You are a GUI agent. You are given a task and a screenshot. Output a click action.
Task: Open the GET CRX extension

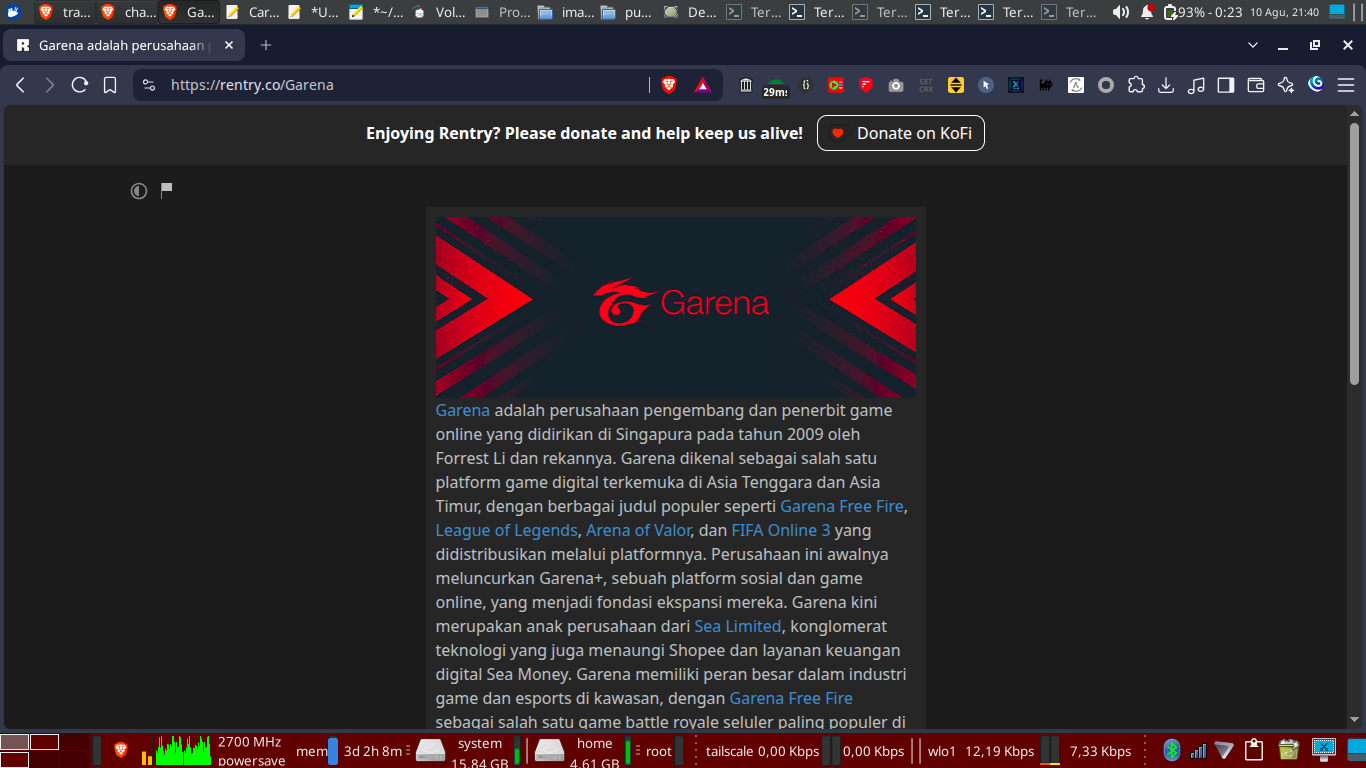coord(926,85)
